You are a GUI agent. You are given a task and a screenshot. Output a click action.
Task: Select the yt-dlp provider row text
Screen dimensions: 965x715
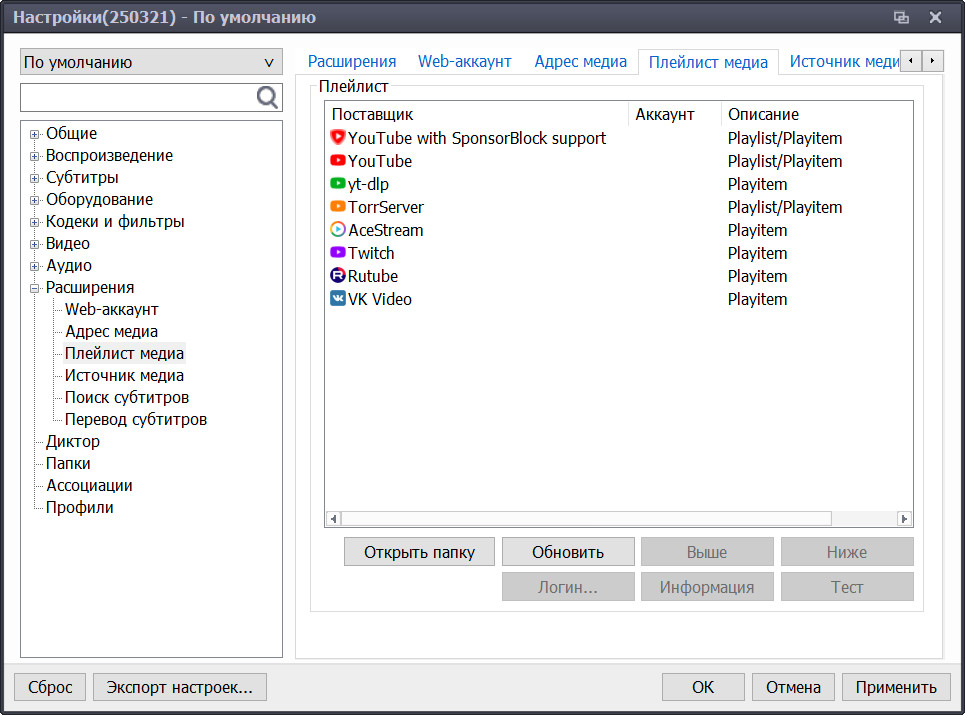click(368, 184)
